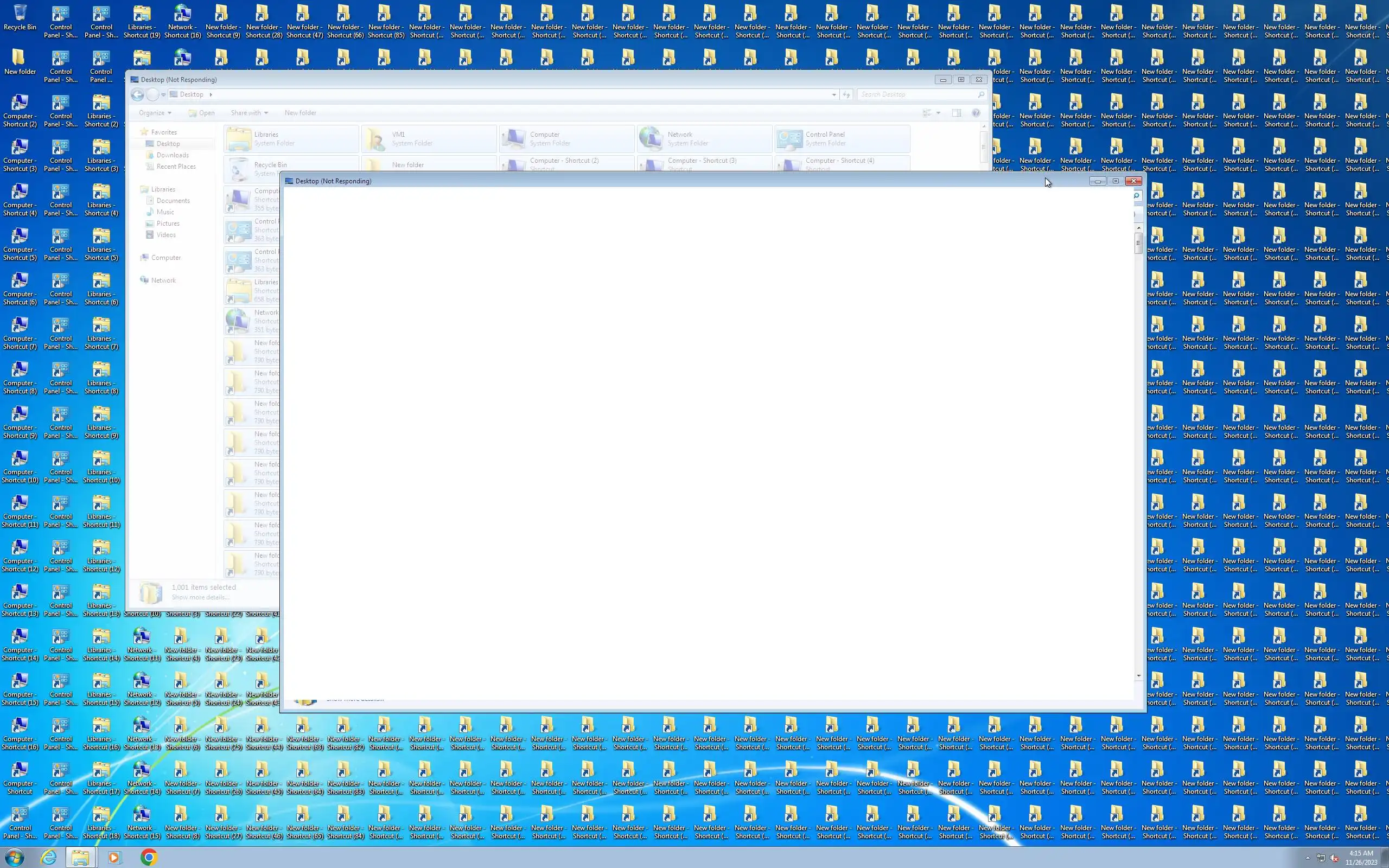Show hidden tray icons arrow

(1308, 858)
